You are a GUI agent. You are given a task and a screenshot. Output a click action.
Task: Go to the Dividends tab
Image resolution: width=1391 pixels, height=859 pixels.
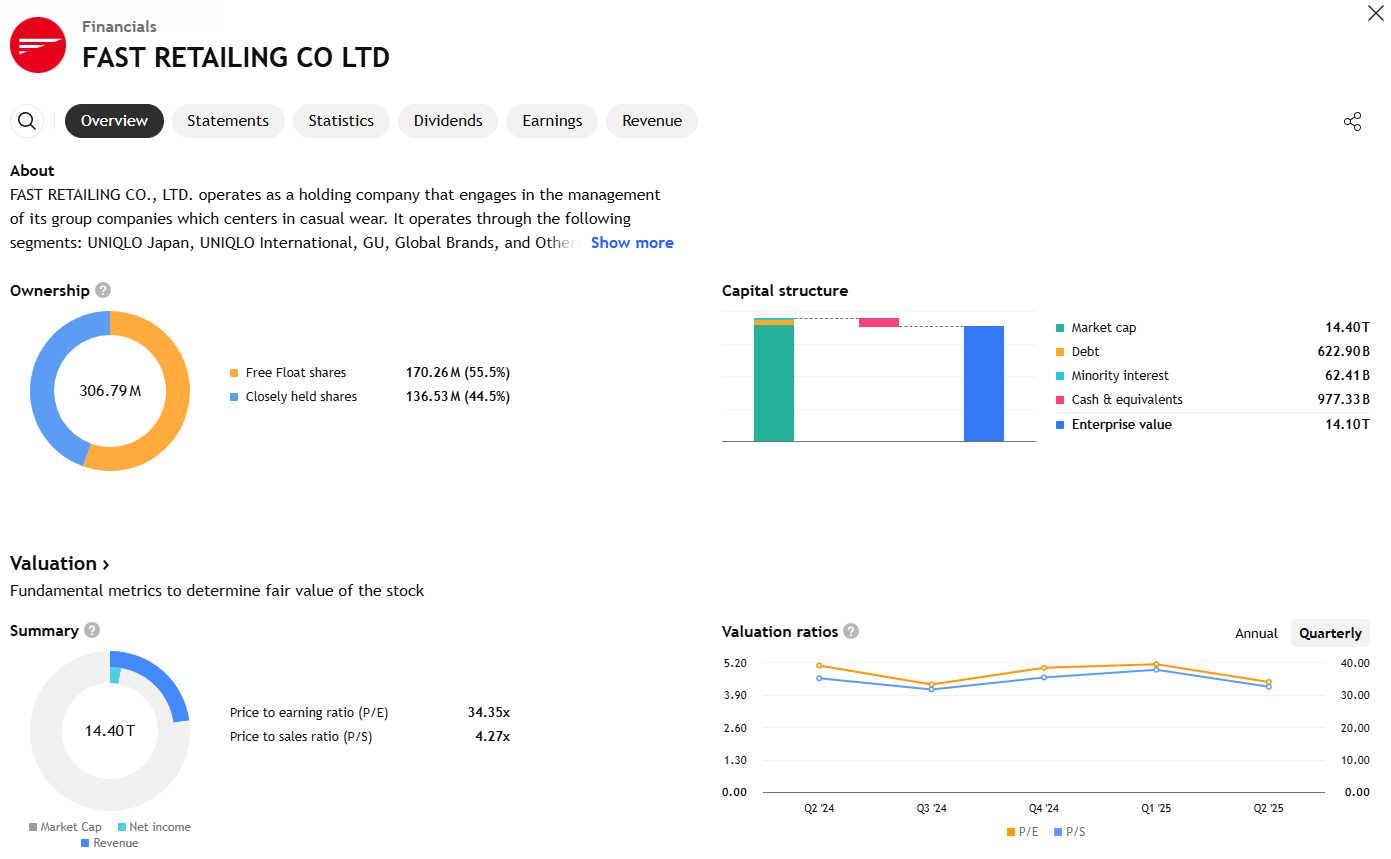[x=448, y=121]
